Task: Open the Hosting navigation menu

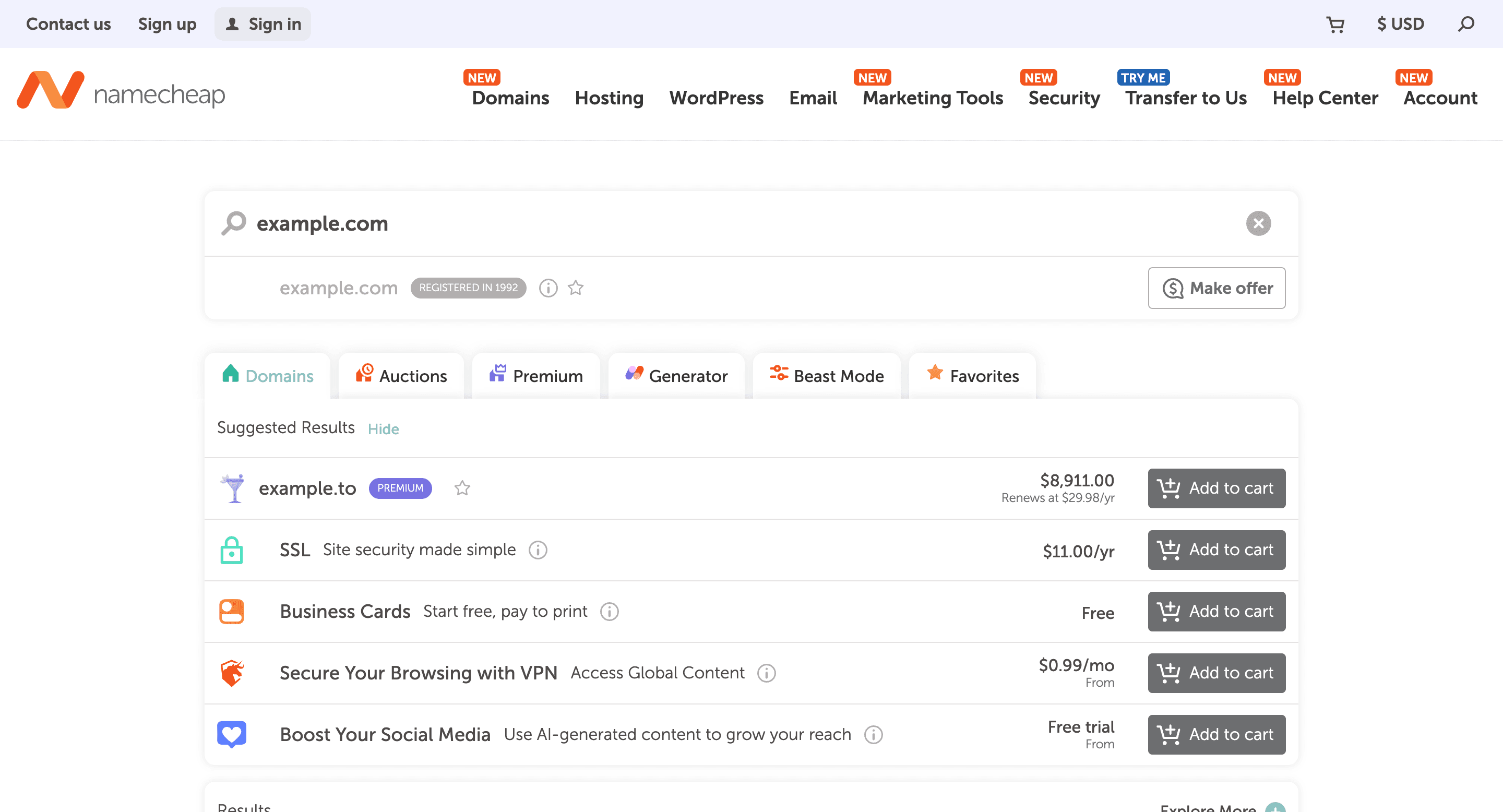Action: [x=609, y=98]
